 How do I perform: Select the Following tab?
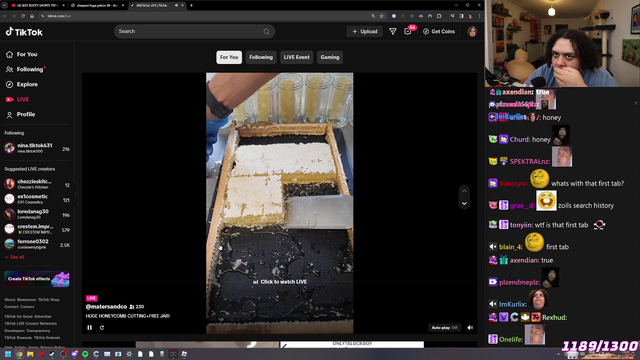tap(261, 57)
